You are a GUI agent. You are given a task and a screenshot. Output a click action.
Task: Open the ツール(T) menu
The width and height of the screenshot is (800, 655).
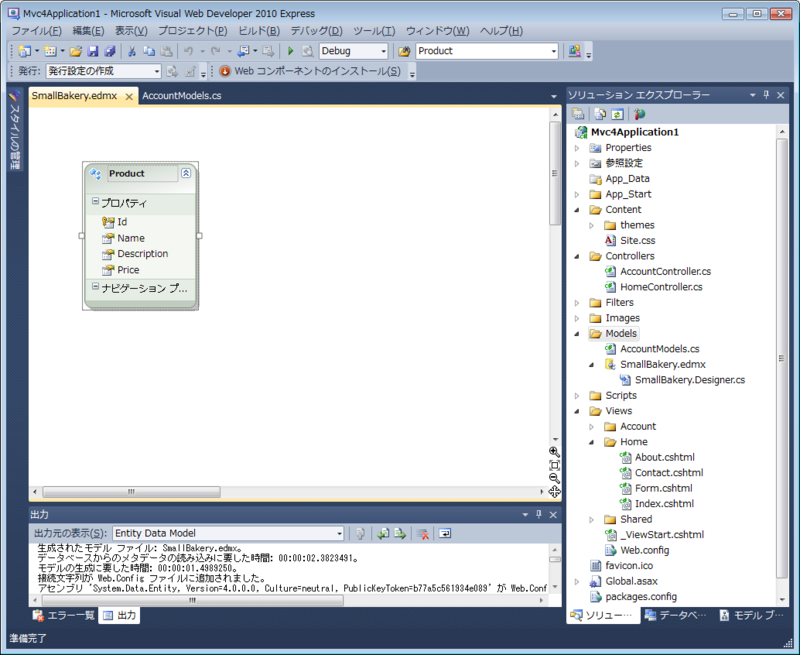(374, 31)
